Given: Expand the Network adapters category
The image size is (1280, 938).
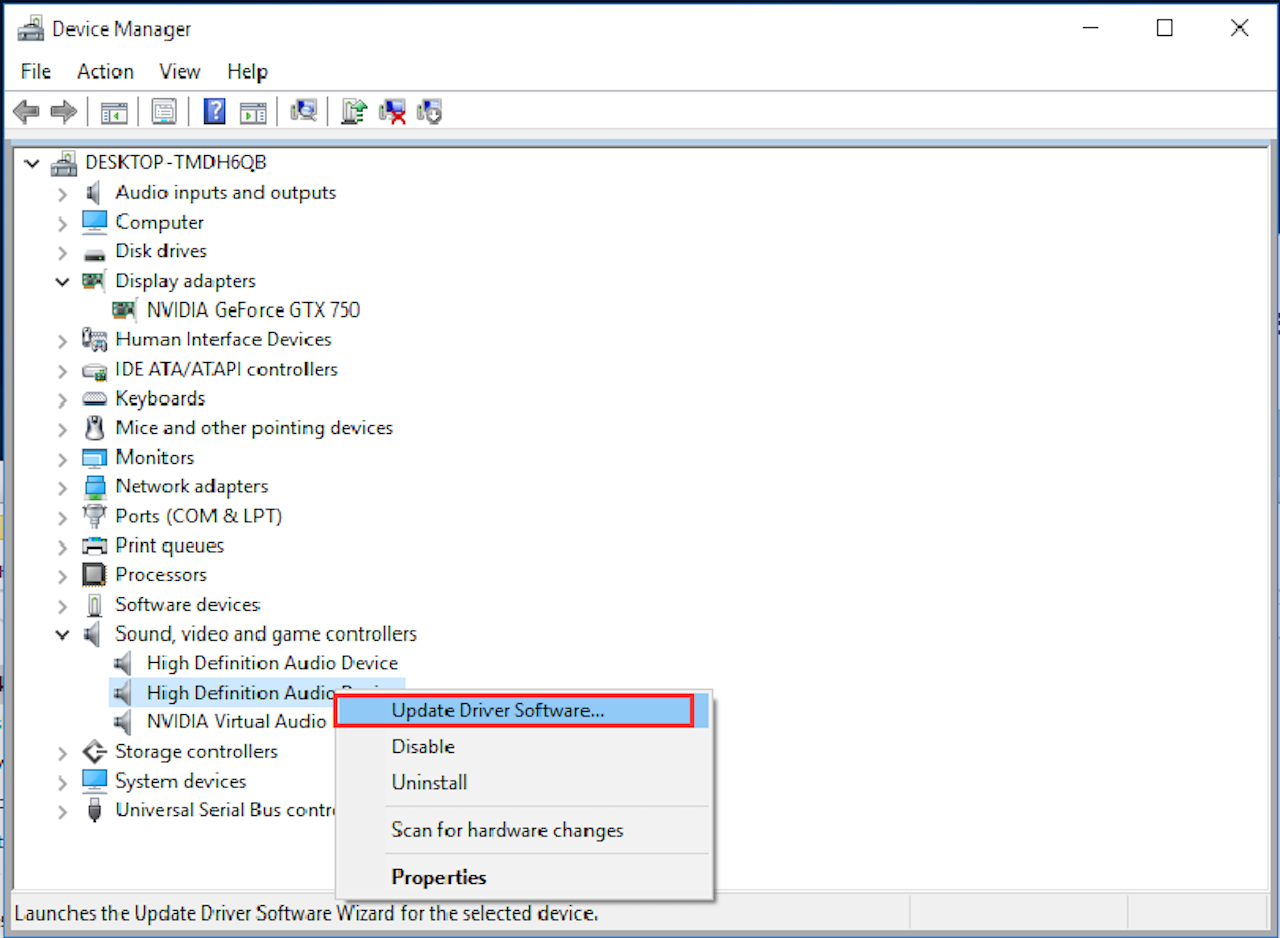Looking at the screenshot, I should pyautogui.click(x=62, y=487).
